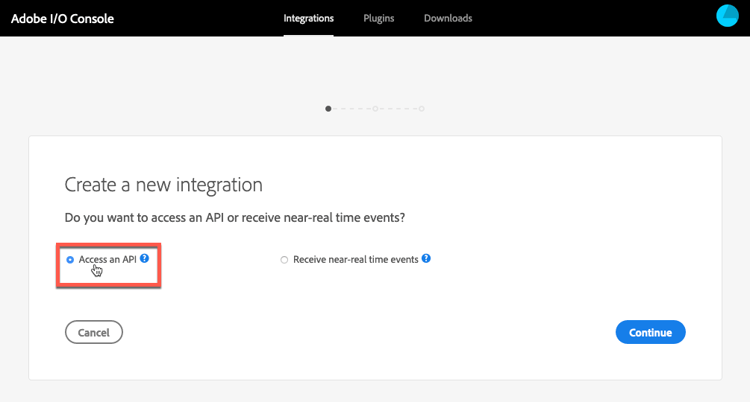Open the Plugins tab
The height and width of the screenshot is (402, 750).
[379, 18]
